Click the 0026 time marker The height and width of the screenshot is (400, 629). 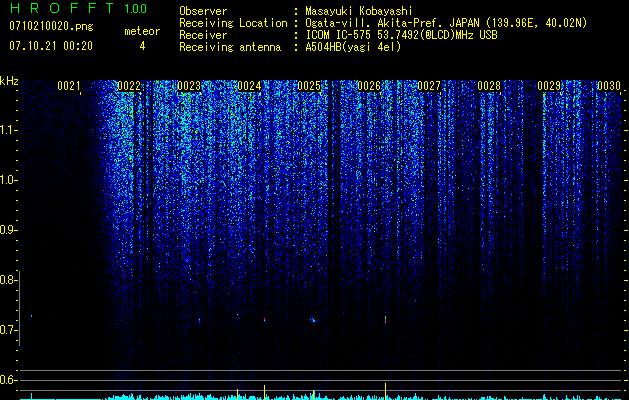click(x=369, y=86)
